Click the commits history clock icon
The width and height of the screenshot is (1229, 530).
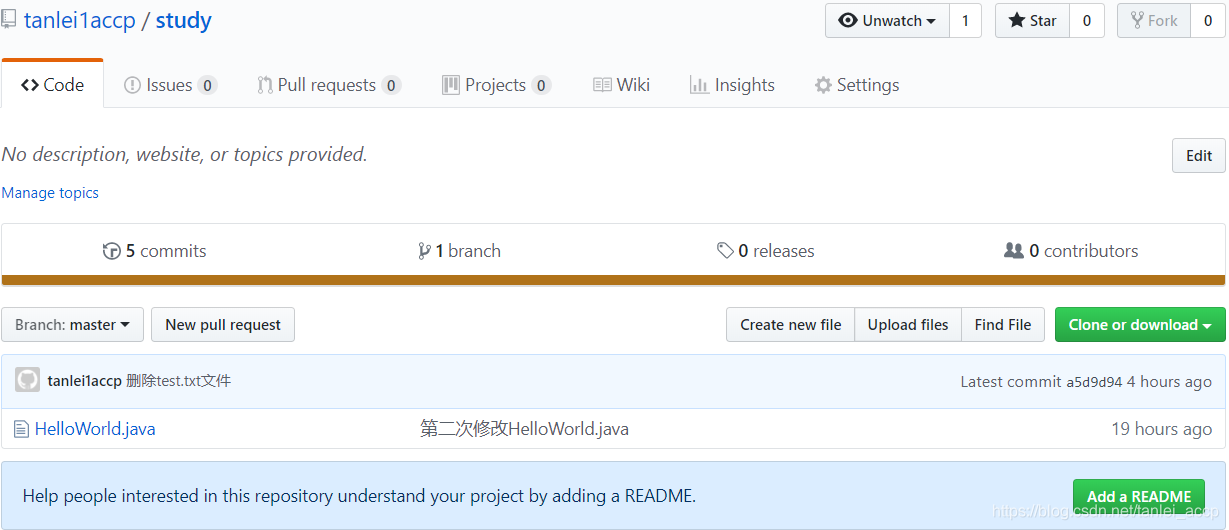112,251
